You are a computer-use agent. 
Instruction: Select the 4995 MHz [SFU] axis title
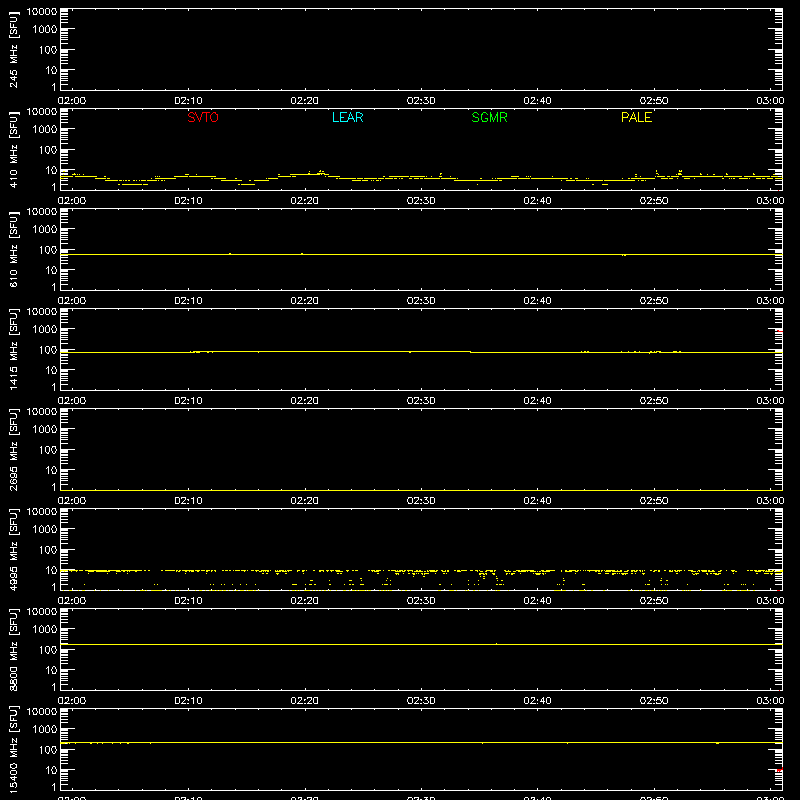pyautogui.click(x=13, y=549)
